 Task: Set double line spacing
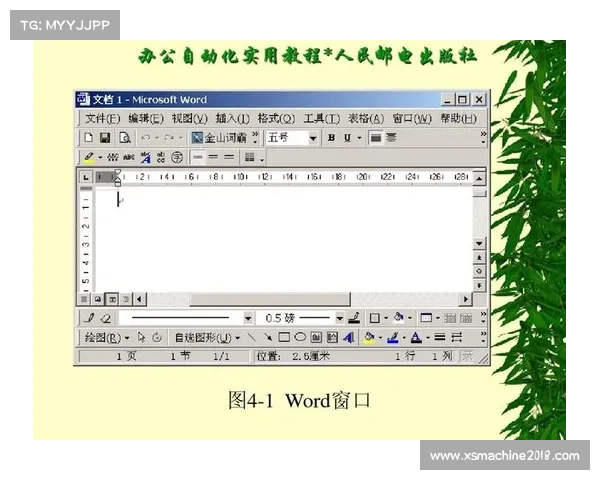(229, 157)
